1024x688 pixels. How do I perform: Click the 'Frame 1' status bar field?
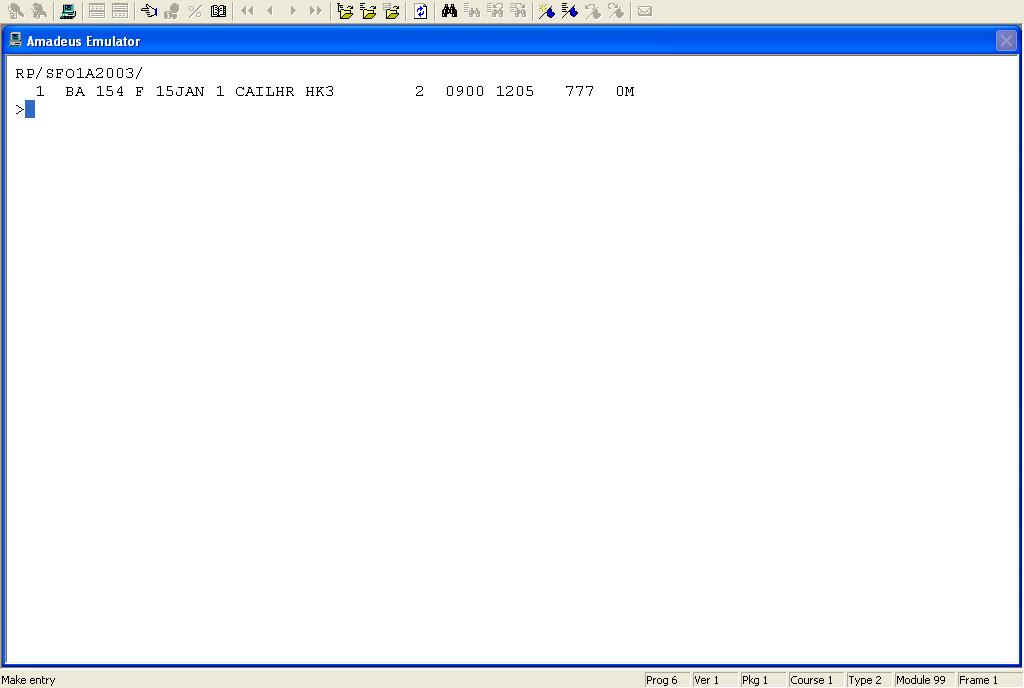click(989, 680)
